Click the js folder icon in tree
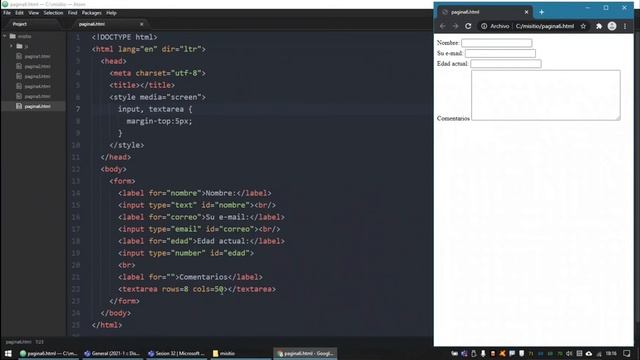 pyautogui.click(x=19, y=46)
